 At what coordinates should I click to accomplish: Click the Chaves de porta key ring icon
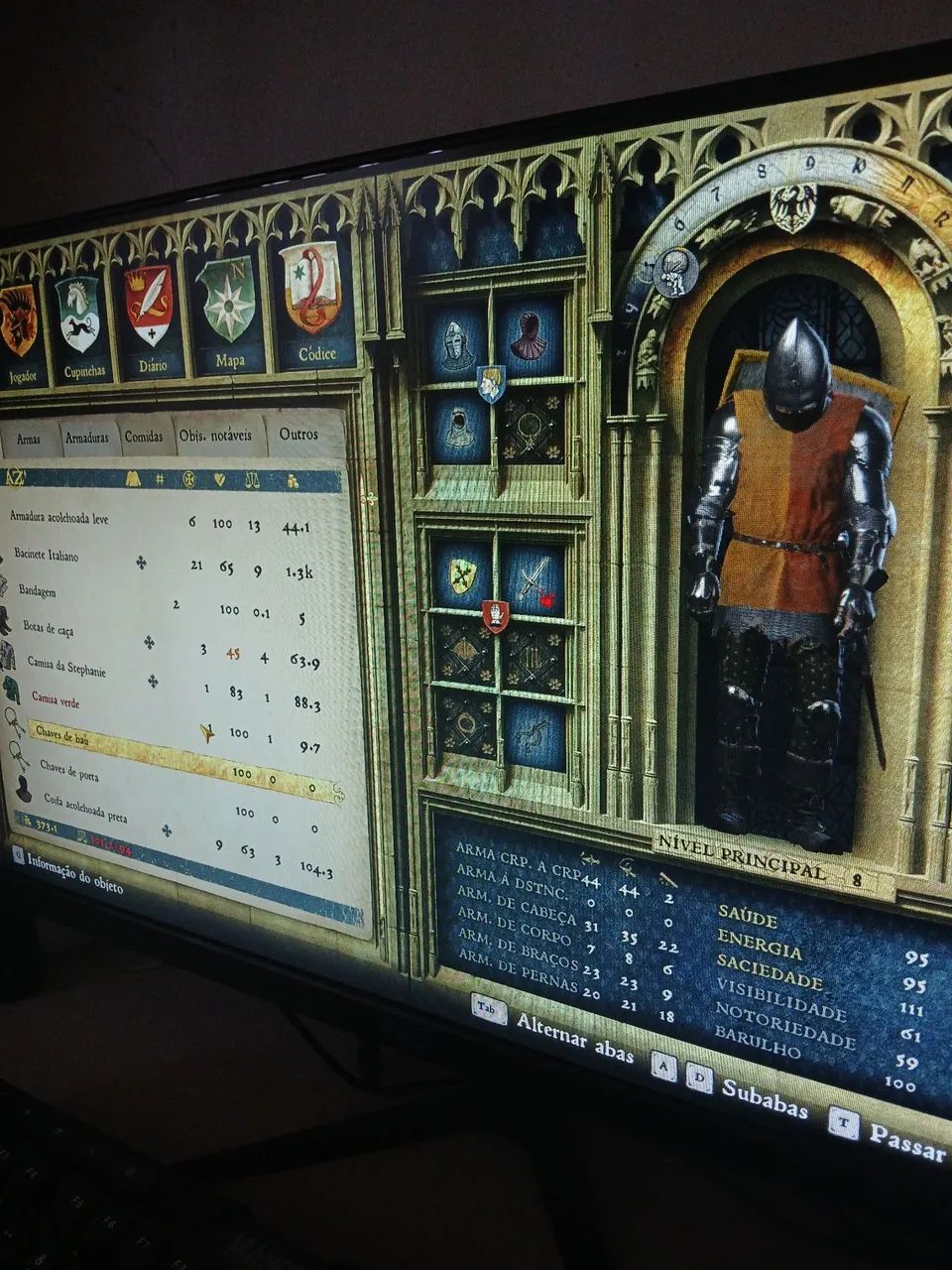(x=19, y=755)
